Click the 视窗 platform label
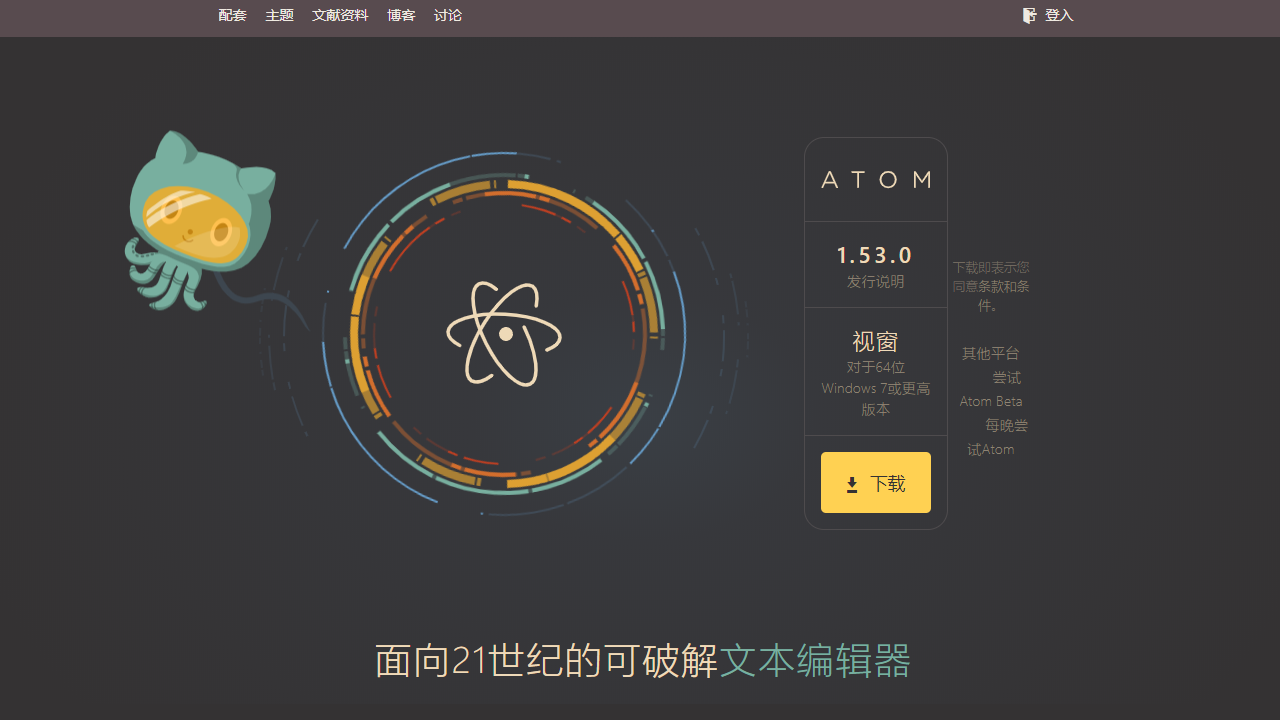The height and width of the screenshot is (720, 1280). click(875, 342)
